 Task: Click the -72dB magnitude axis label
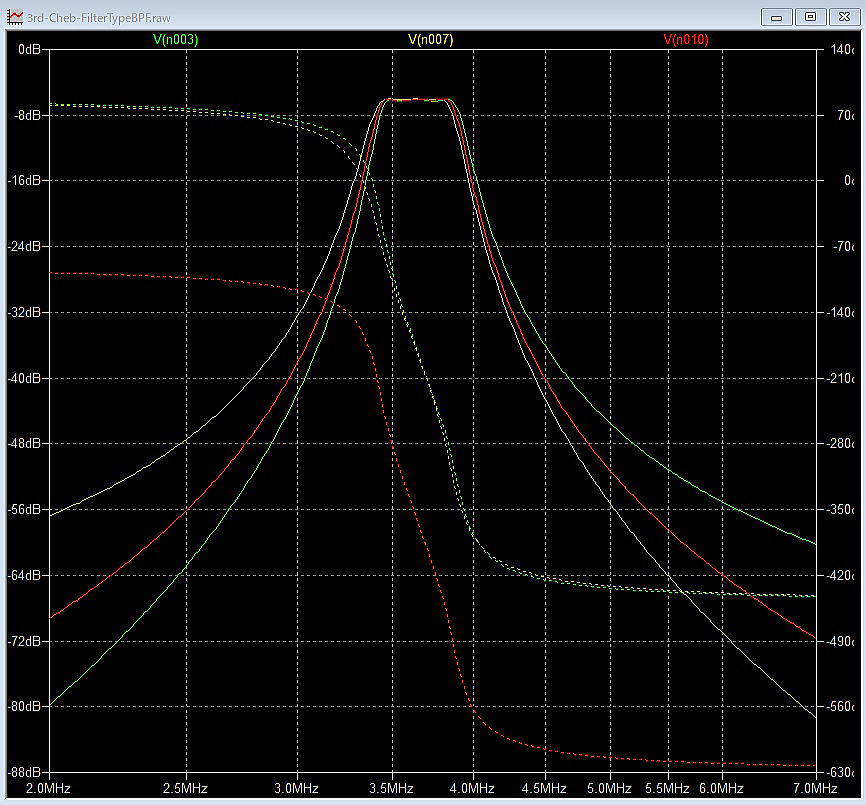tap(24, 641)
